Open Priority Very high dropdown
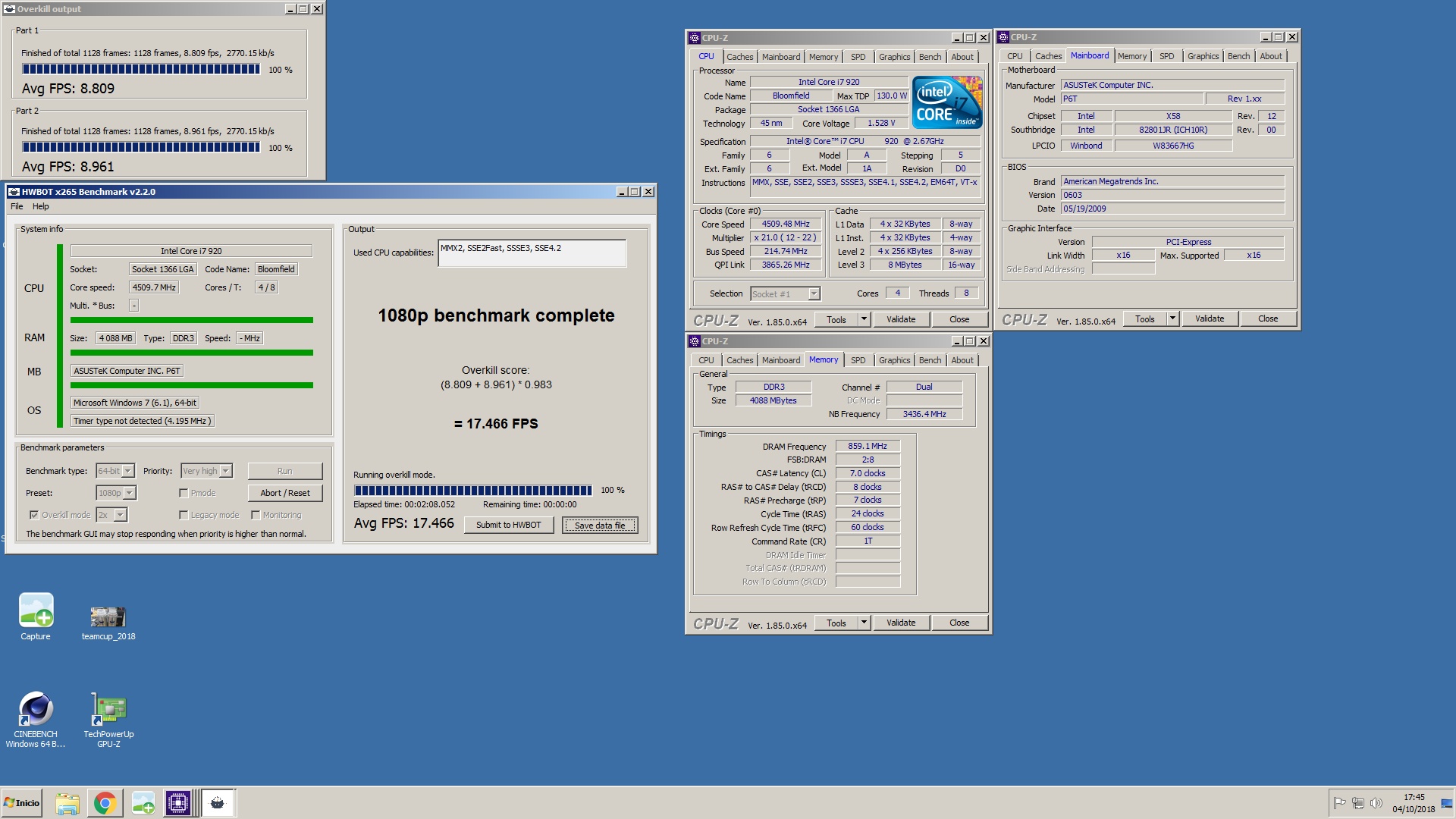The width and height of the screenshot is (1456, 819). click(x=206, y=471)
